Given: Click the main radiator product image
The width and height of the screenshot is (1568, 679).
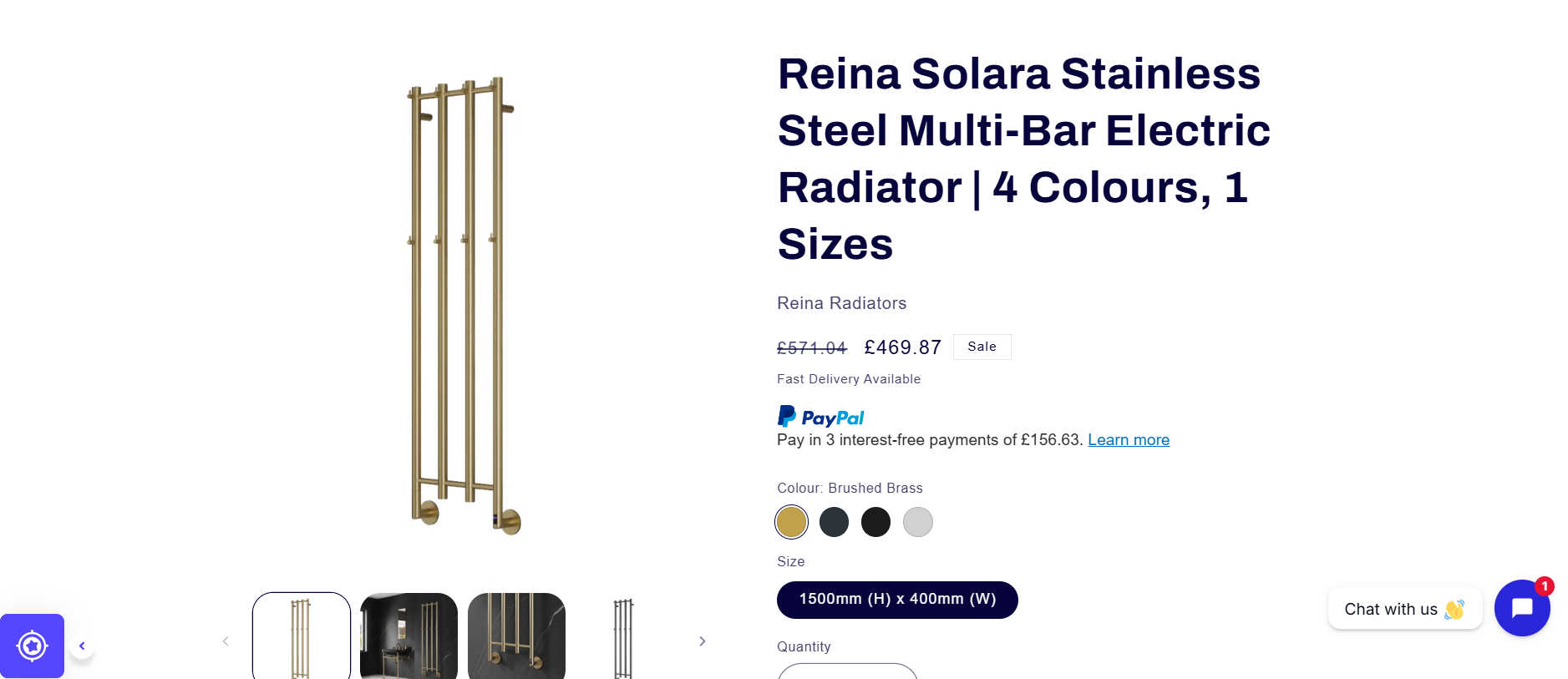Looking at the screenshot, I should 463,305.
